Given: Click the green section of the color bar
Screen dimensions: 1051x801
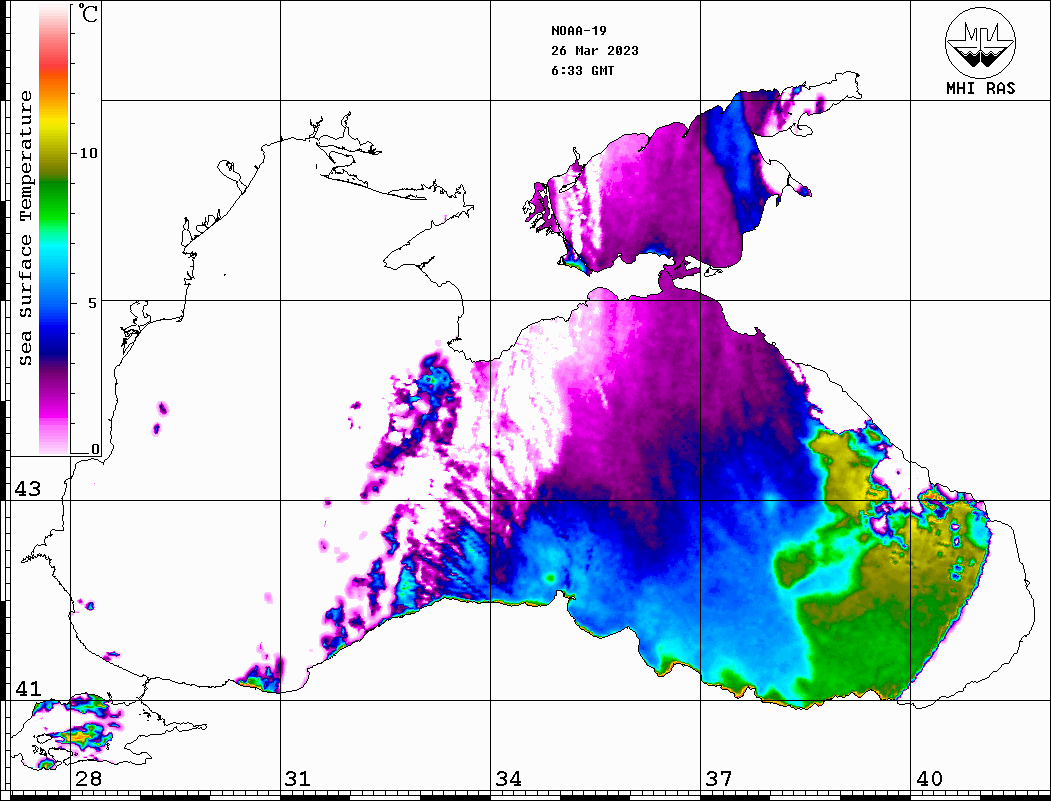Looking at the screenshot, I should [x=54, y=201].
